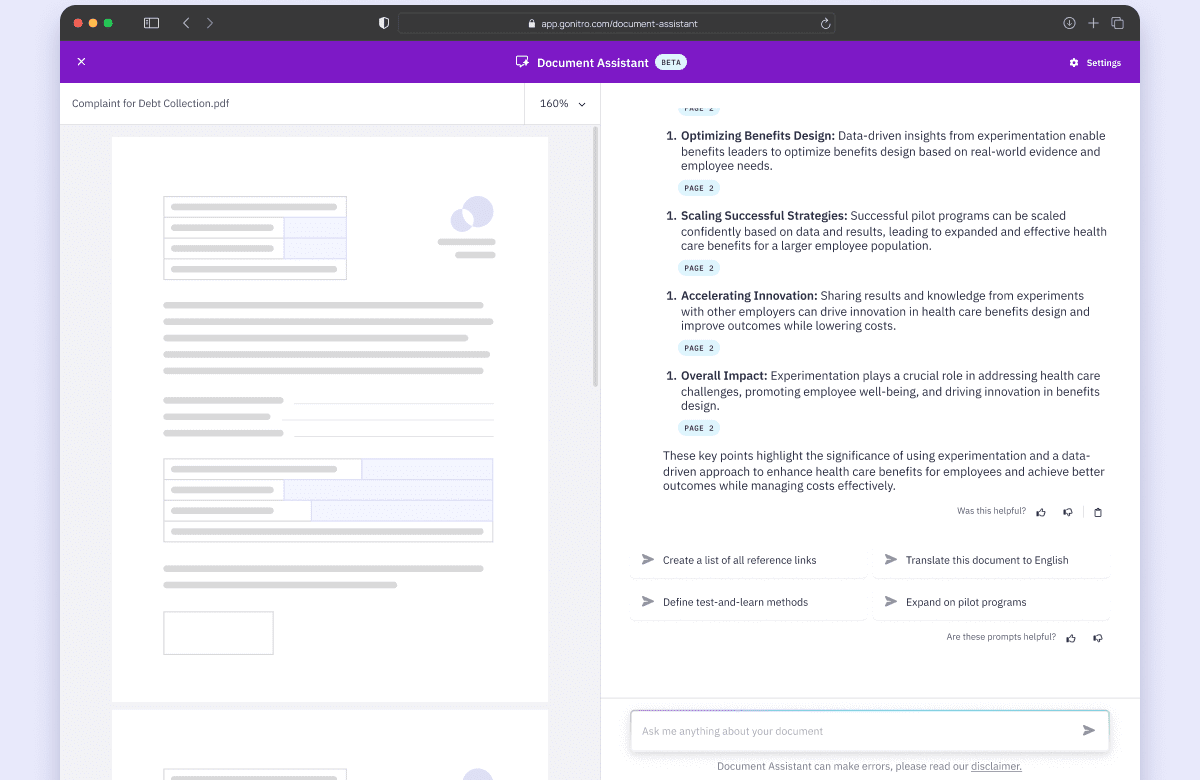Go back in browser history
Viewport: 1200px width, 780px height.
click(186, 23)
